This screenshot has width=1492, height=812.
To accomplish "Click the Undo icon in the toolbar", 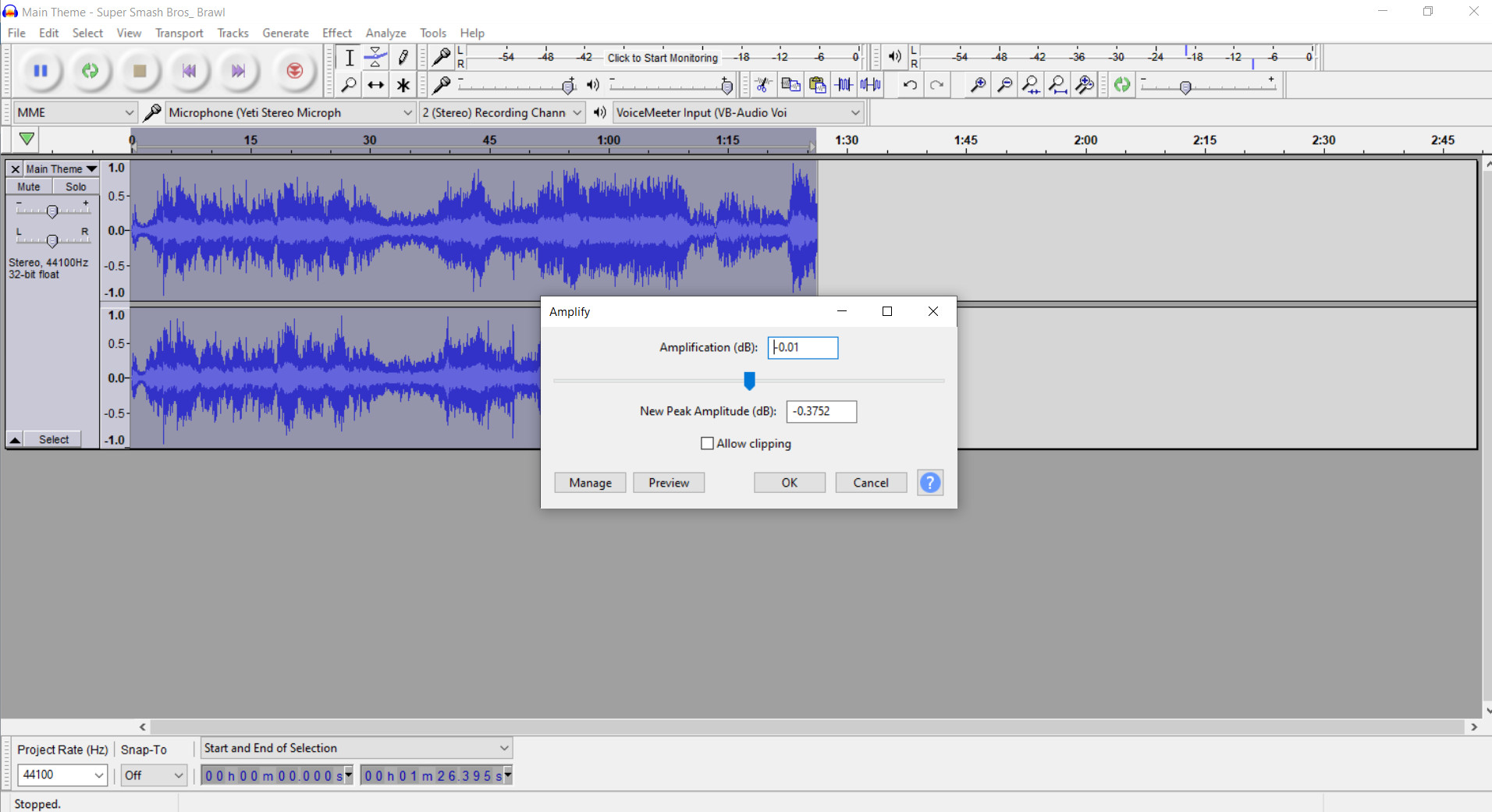I will tap(911, 84).
